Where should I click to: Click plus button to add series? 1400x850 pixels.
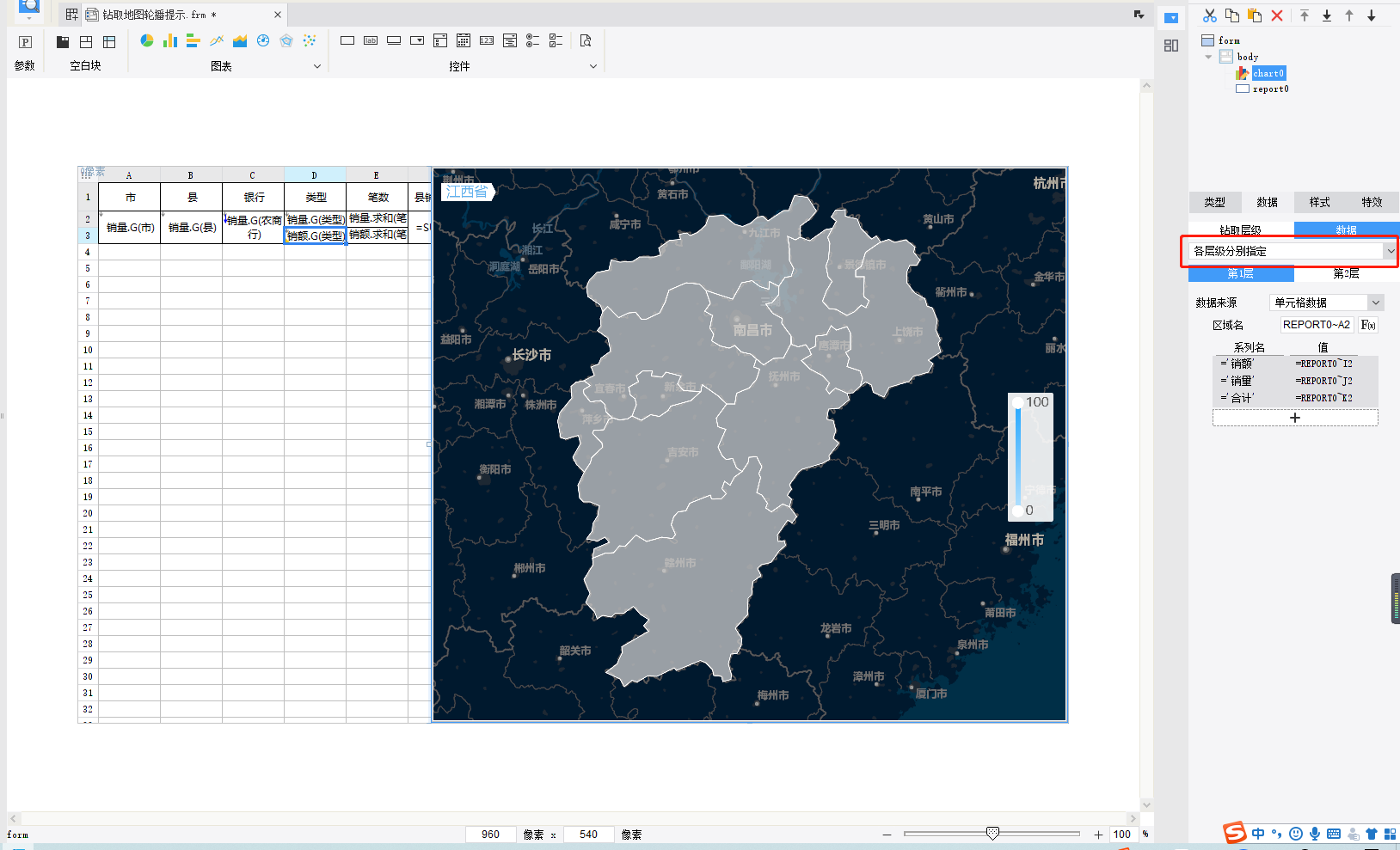1295,418
